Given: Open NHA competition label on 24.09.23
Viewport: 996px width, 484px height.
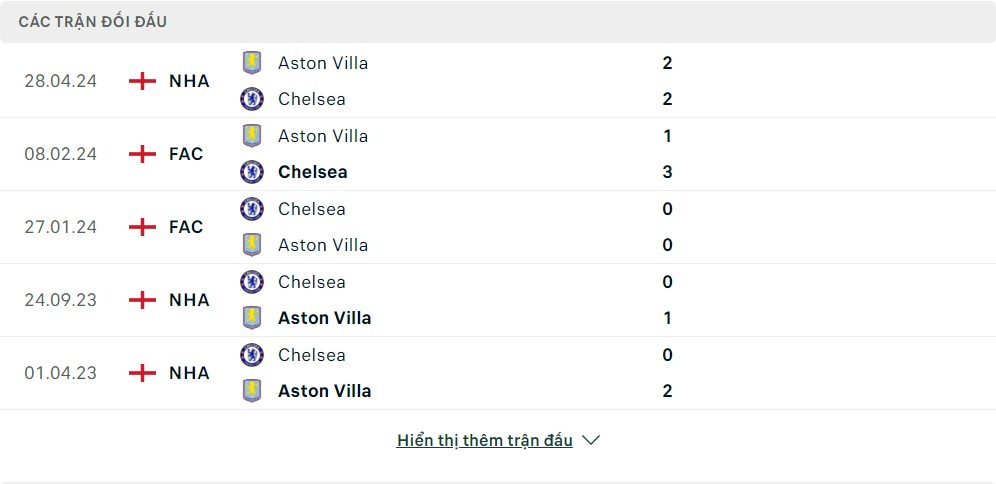Looking at the screenshot, I should point(189,300).
